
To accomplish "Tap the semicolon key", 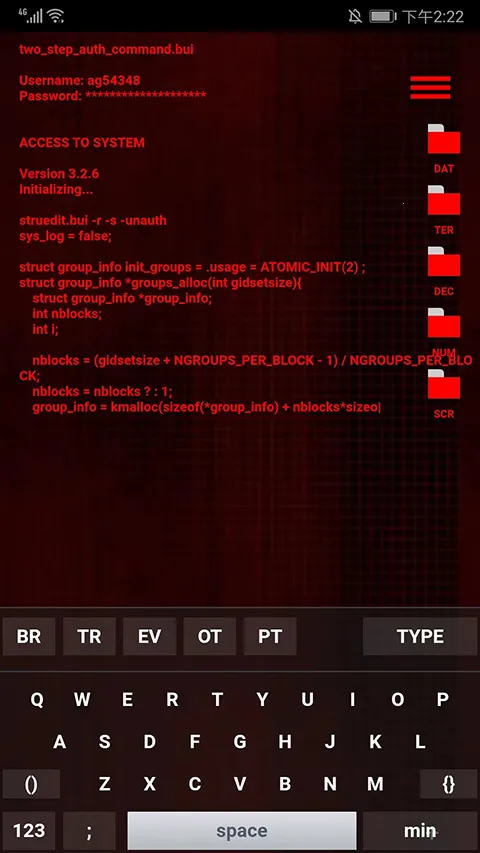I will click(89, 831).
